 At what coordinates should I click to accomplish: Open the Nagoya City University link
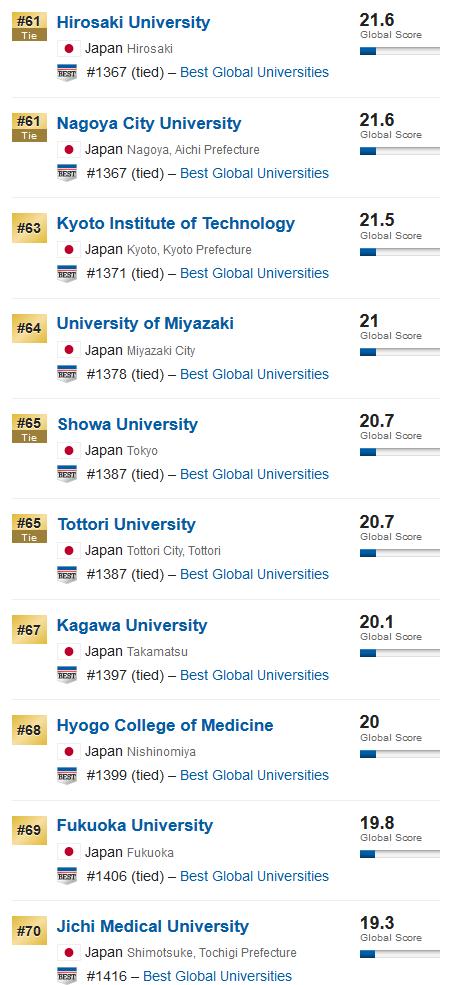(x=149, y=123)
